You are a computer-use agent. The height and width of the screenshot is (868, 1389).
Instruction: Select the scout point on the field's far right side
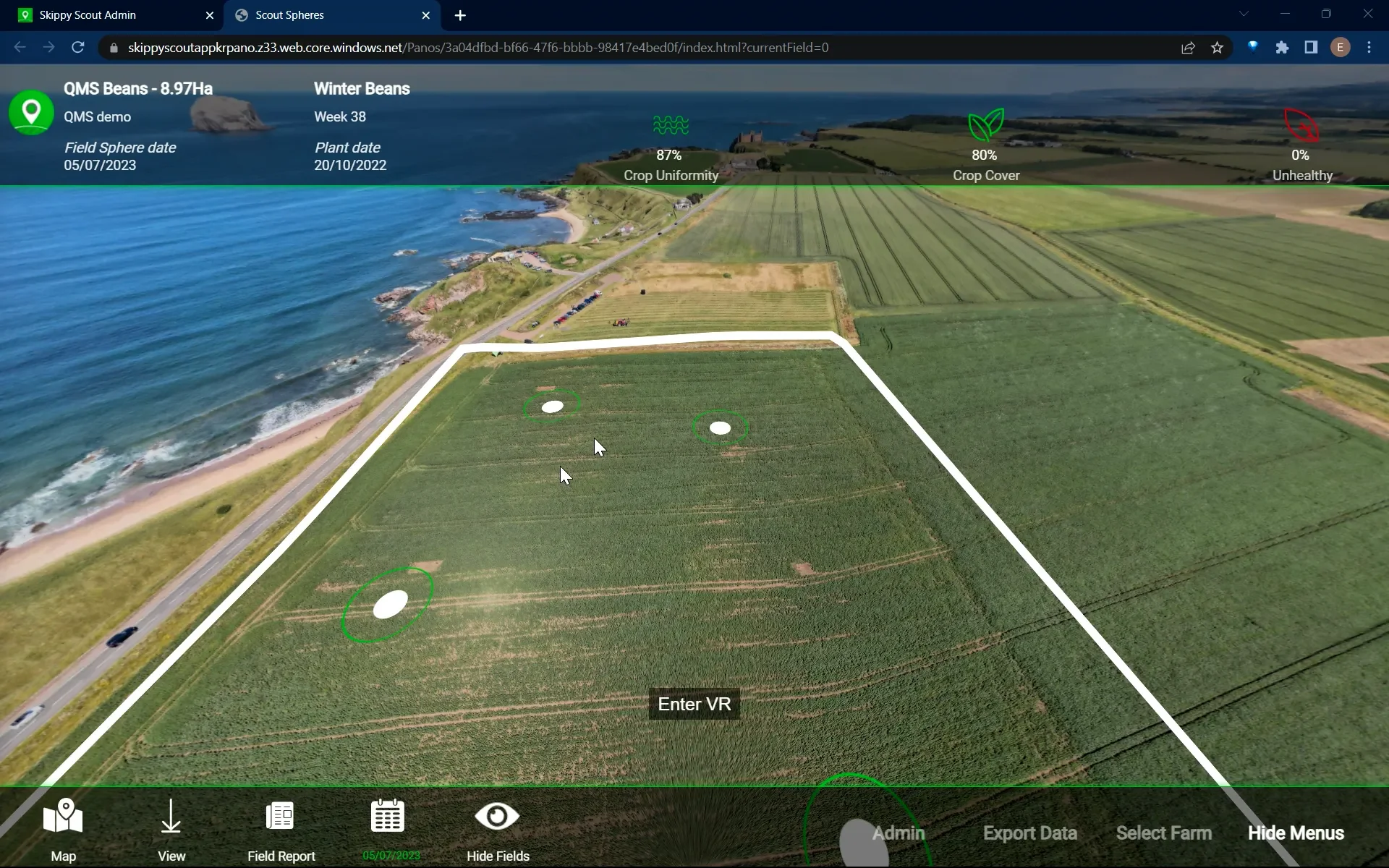[721, 428]
